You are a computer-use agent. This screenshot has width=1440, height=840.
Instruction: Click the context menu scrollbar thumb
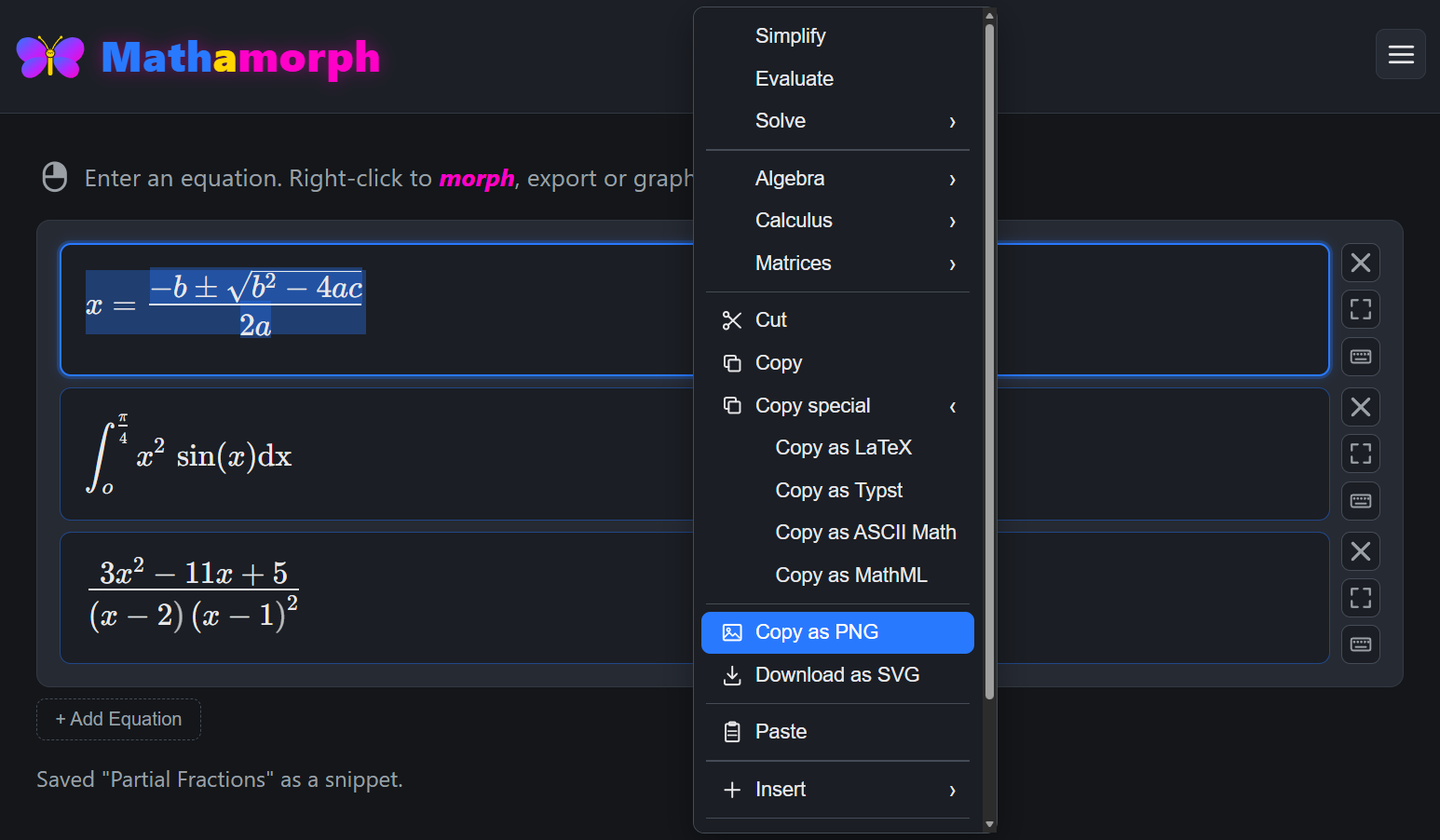pos(989,362)
